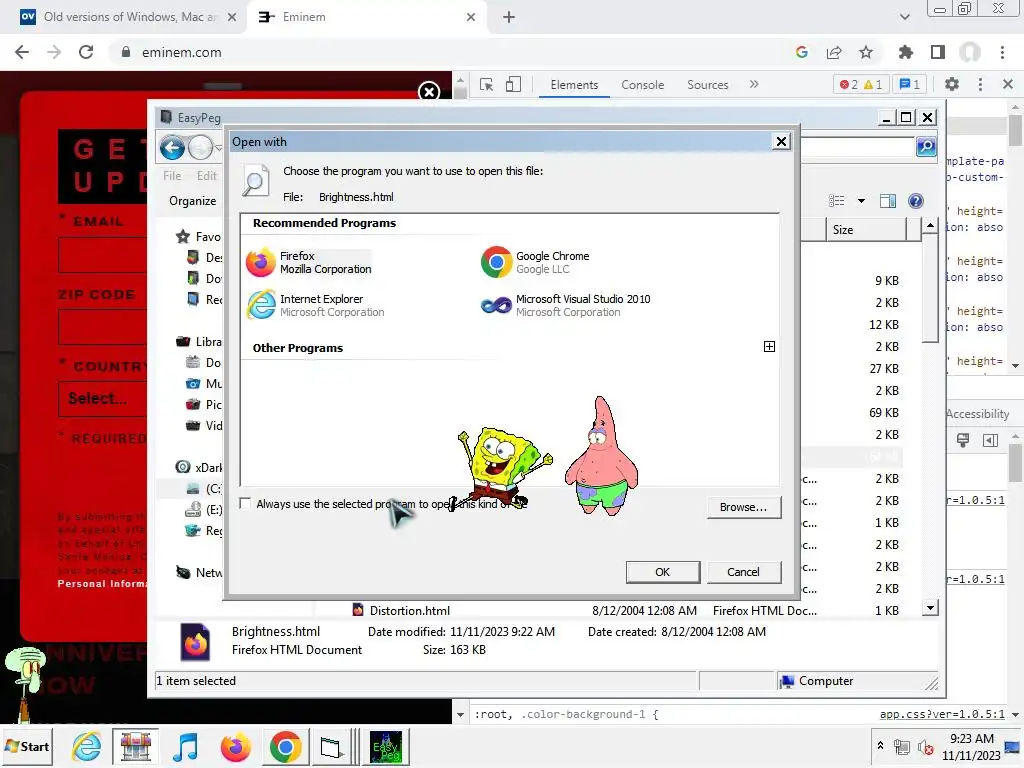Click the Windows Start button
Screen dimensions: 1024x768
click(27, 746)
